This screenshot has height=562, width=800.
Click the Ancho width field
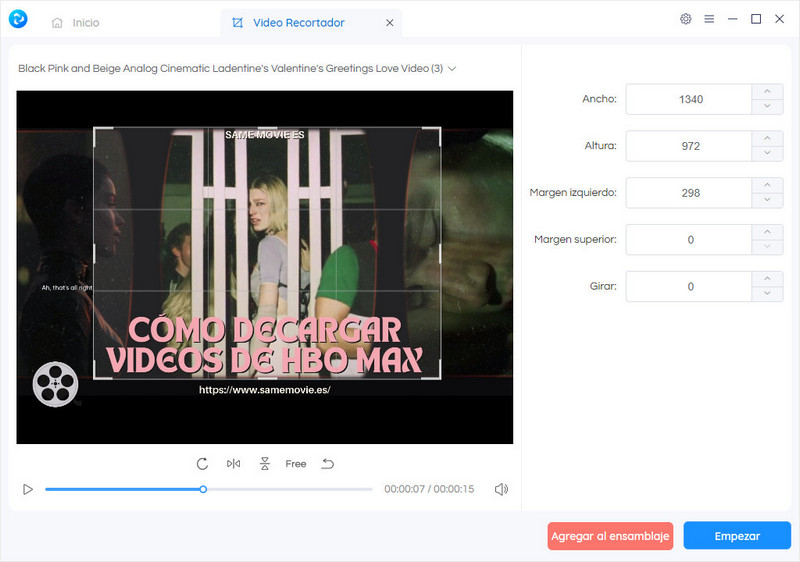689,99
